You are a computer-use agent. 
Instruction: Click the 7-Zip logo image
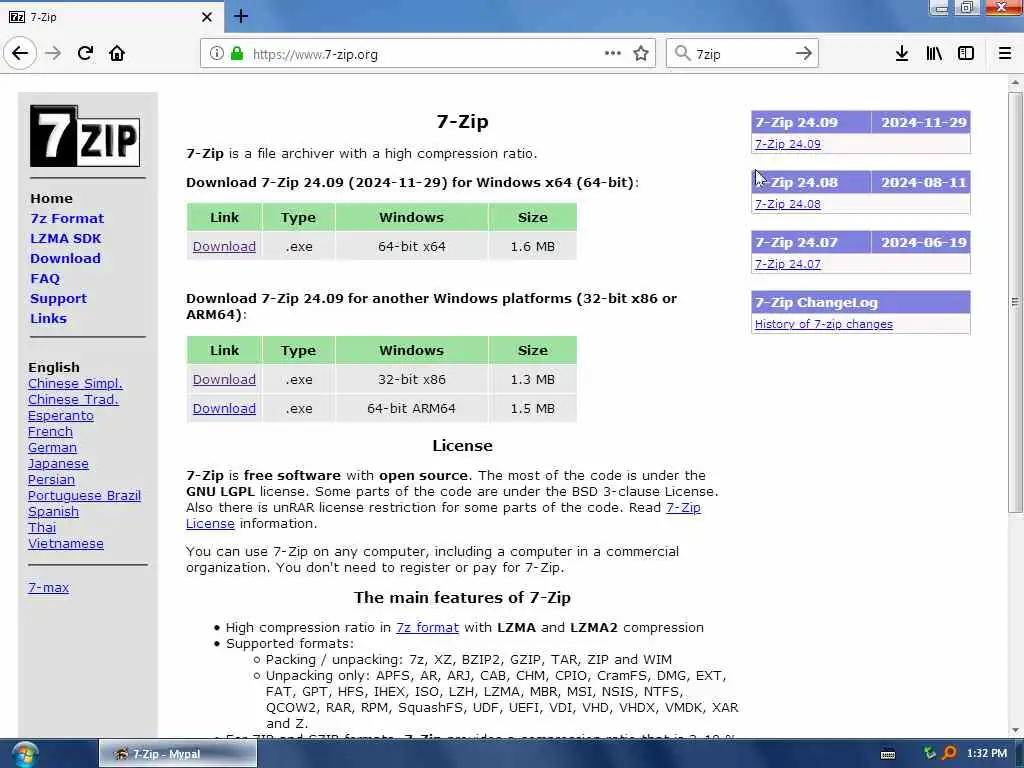pos(85,135)
